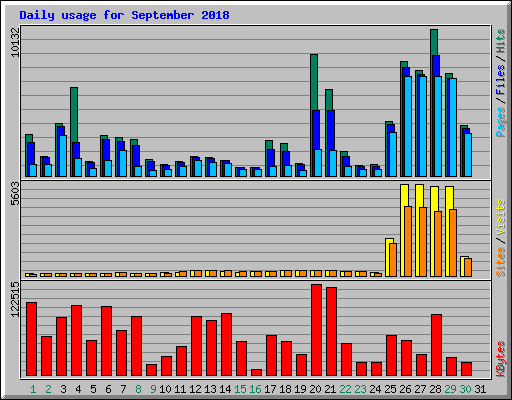512x400 pixels.
Task: Select day label 29 on x-axis
Action: pos(450,389)
